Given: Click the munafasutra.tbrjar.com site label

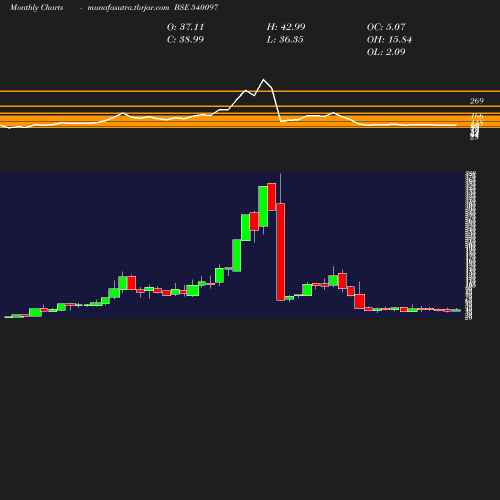Looking at the screenshot, I should [x=128, y=7].
